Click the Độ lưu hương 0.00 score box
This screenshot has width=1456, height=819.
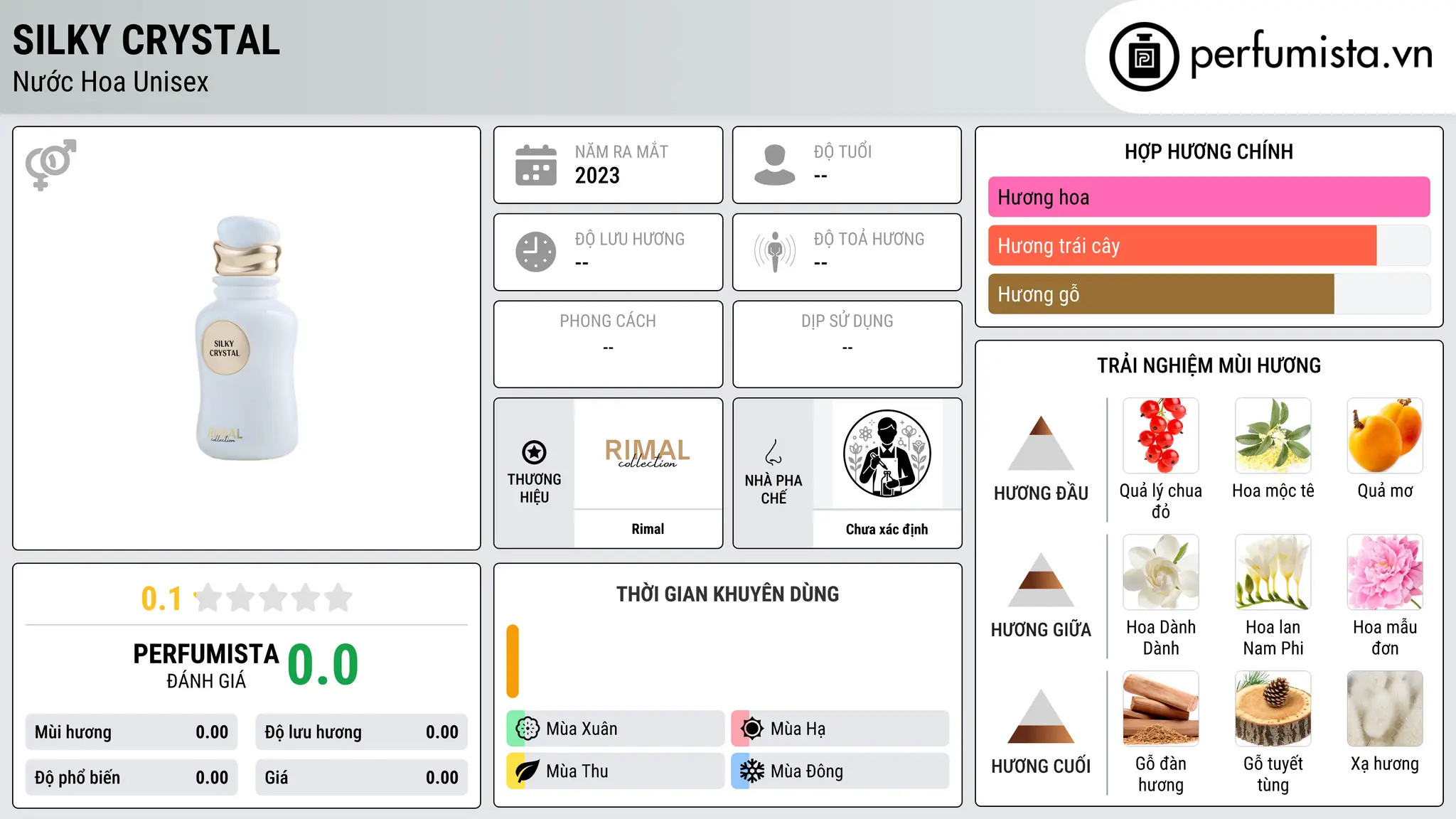point(361,732)
